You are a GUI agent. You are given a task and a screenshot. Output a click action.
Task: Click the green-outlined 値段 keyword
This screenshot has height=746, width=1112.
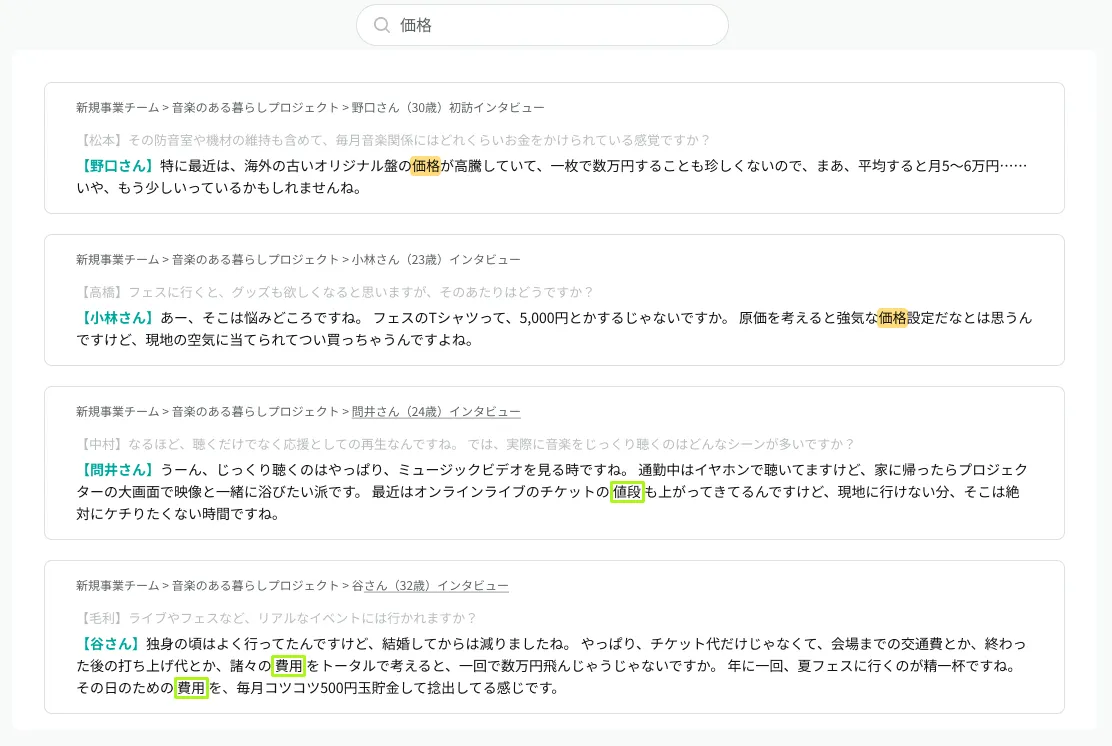627,492
